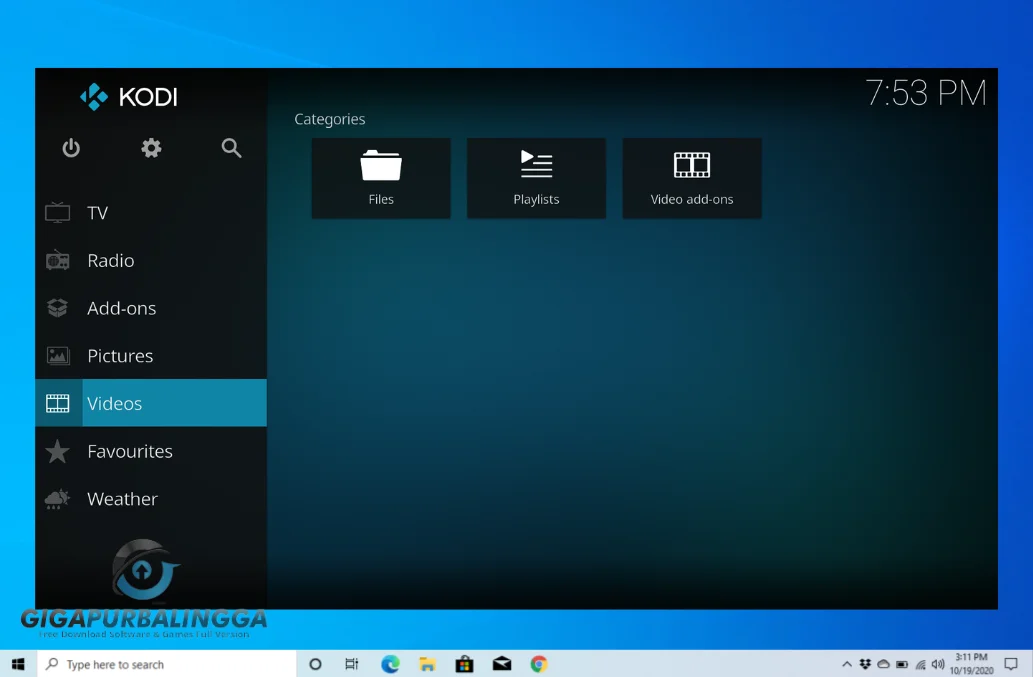Click the Radio icon in the sidebar
Viewport: 1033px width, 677px height.
point(57,260)
